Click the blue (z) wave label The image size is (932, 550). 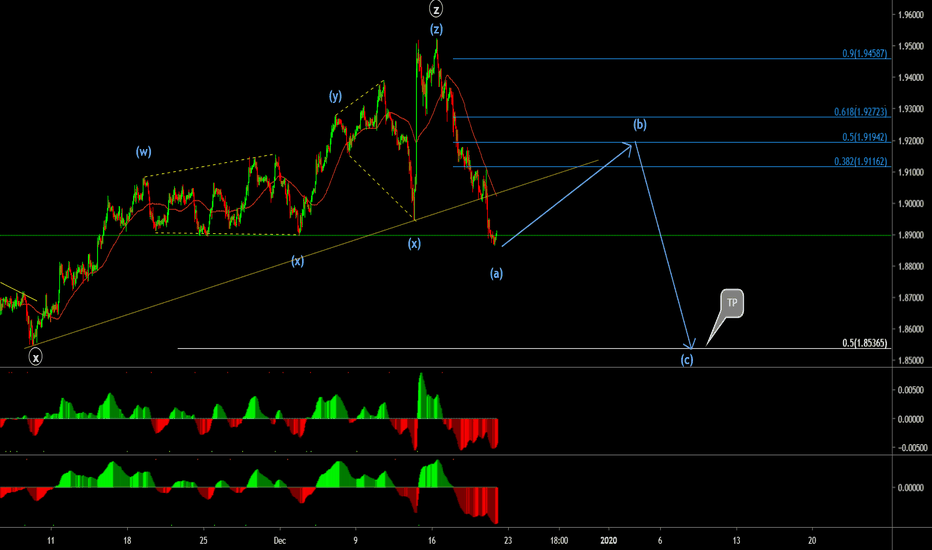click(x=437, y=30)
